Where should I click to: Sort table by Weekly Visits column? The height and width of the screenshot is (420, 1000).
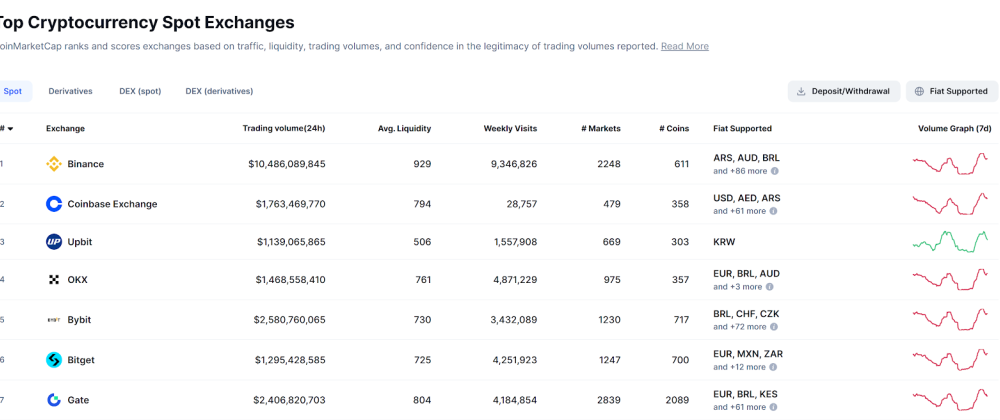coord(510,128)
